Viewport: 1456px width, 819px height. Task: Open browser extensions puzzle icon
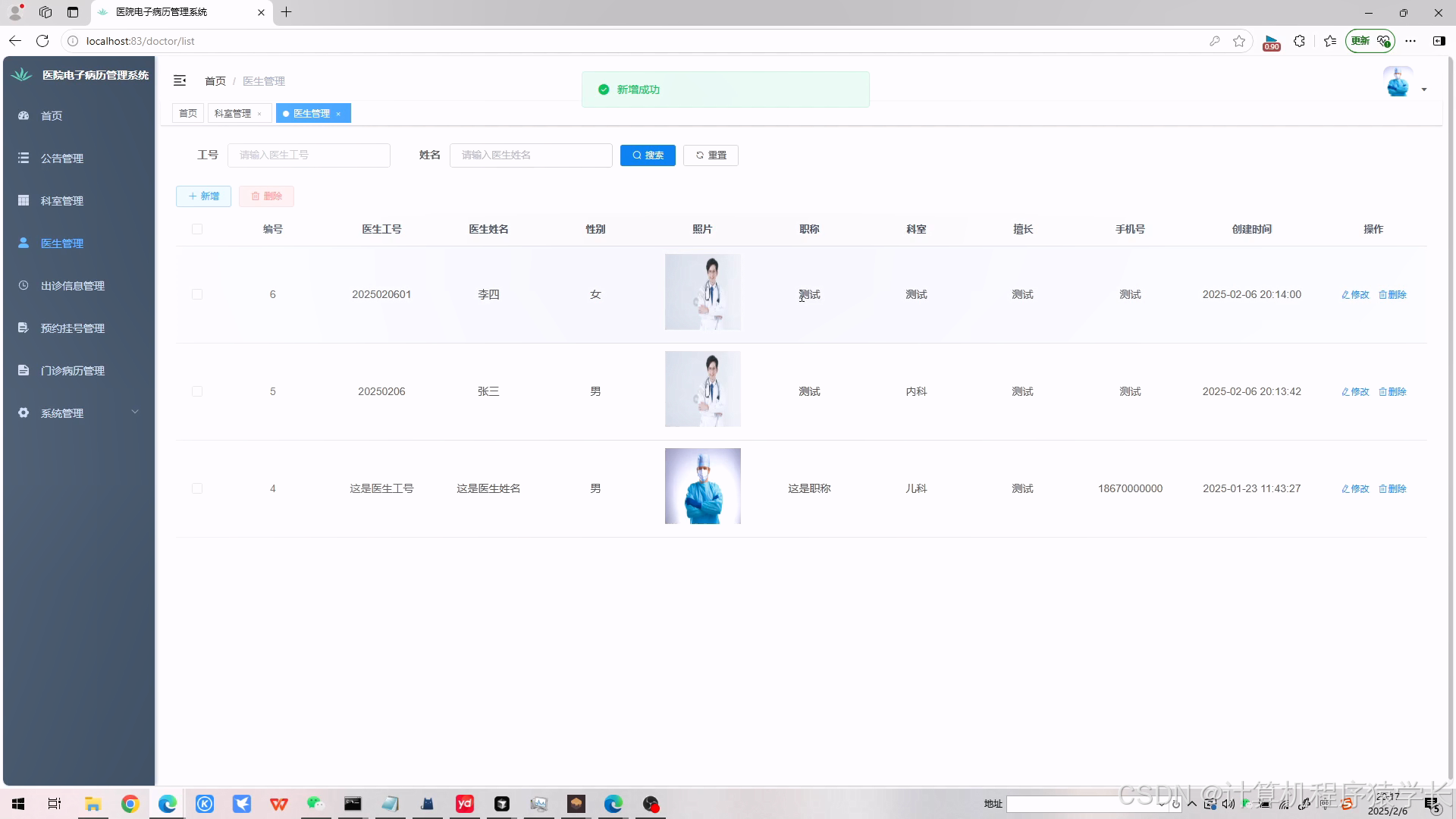[1300, 41]
